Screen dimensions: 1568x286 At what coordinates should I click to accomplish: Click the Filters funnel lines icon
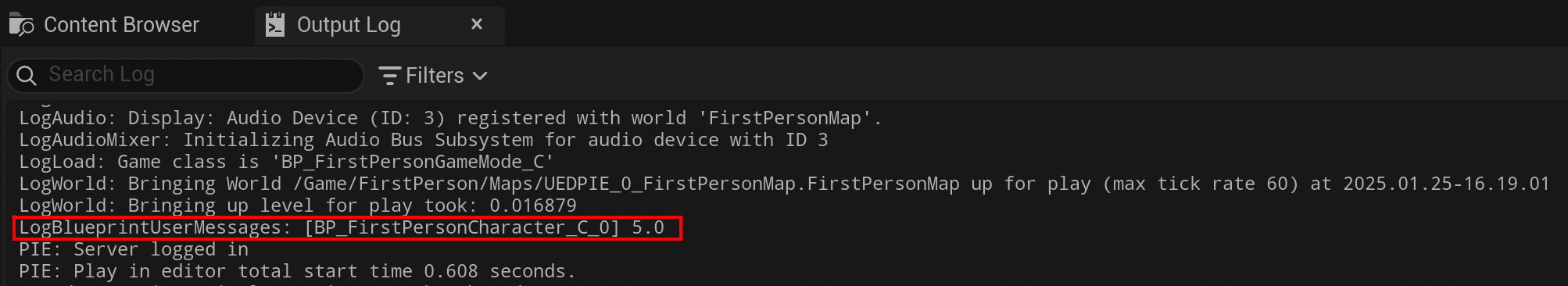click(389, 76)
